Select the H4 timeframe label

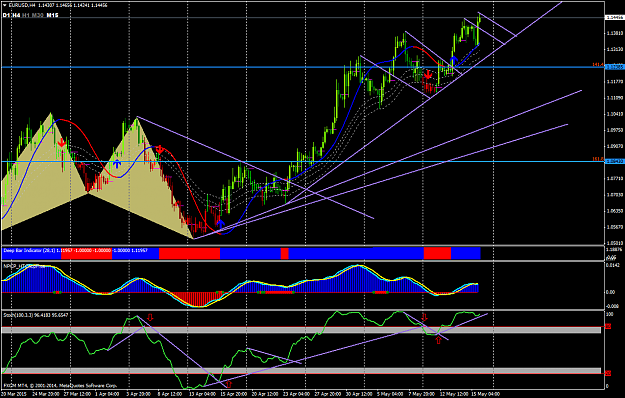16,15
